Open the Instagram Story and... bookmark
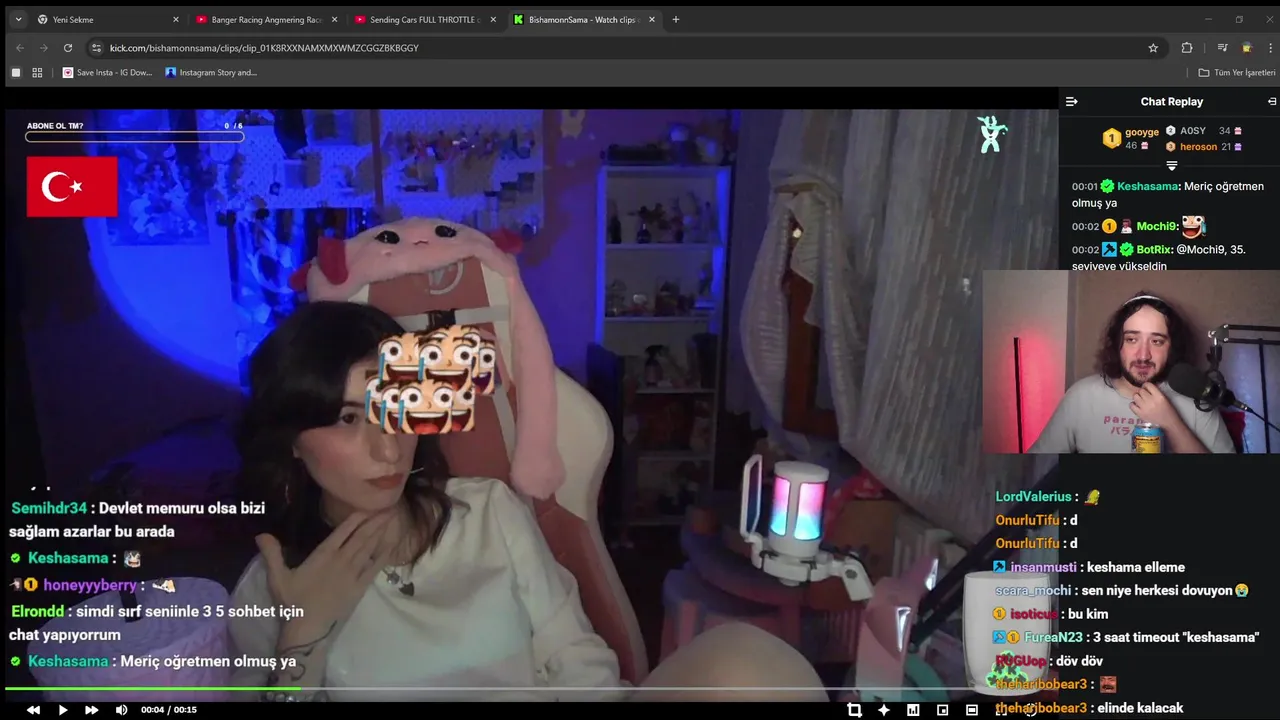The height and width of the screenshot is (720, 1280). (x=211, y=72)
